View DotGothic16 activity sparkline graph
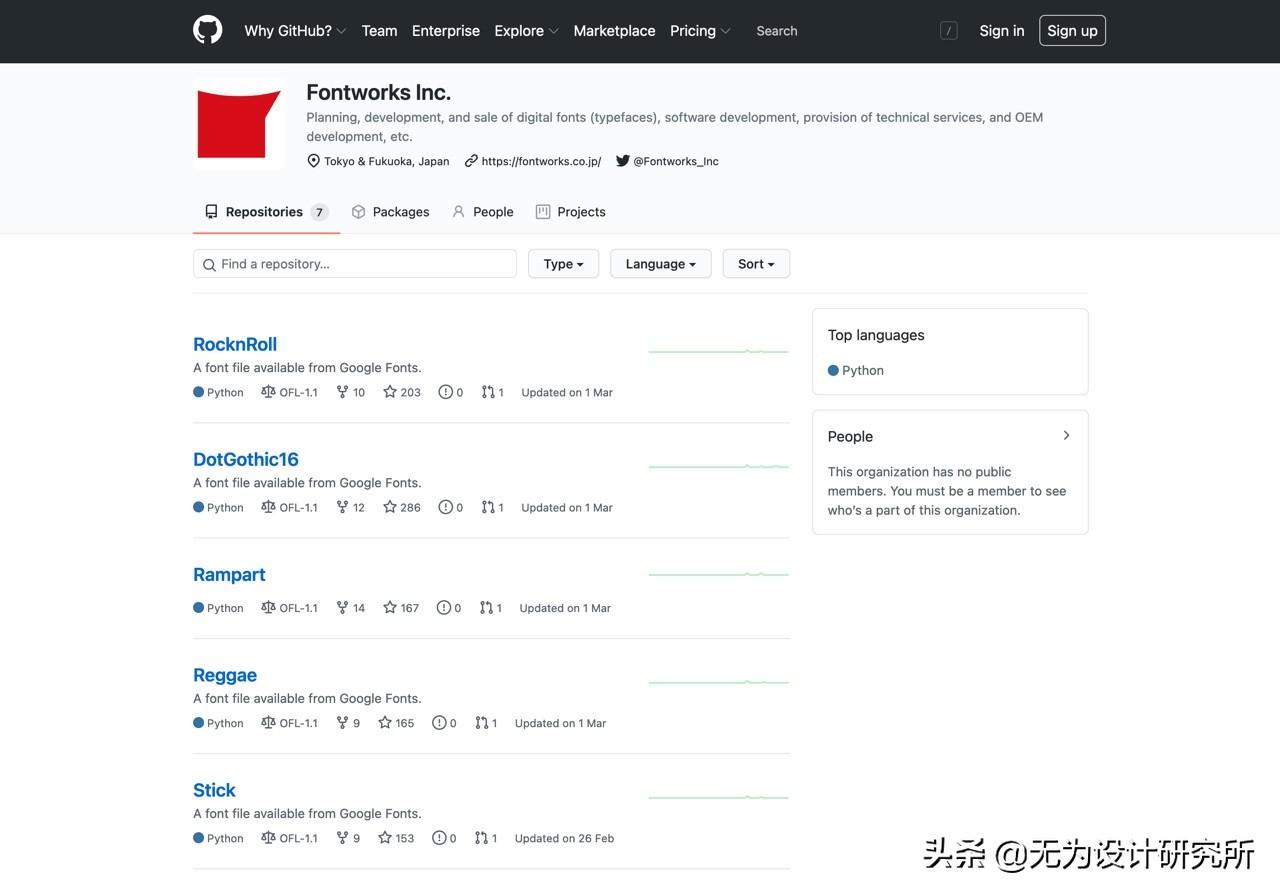 coord(718,466)
